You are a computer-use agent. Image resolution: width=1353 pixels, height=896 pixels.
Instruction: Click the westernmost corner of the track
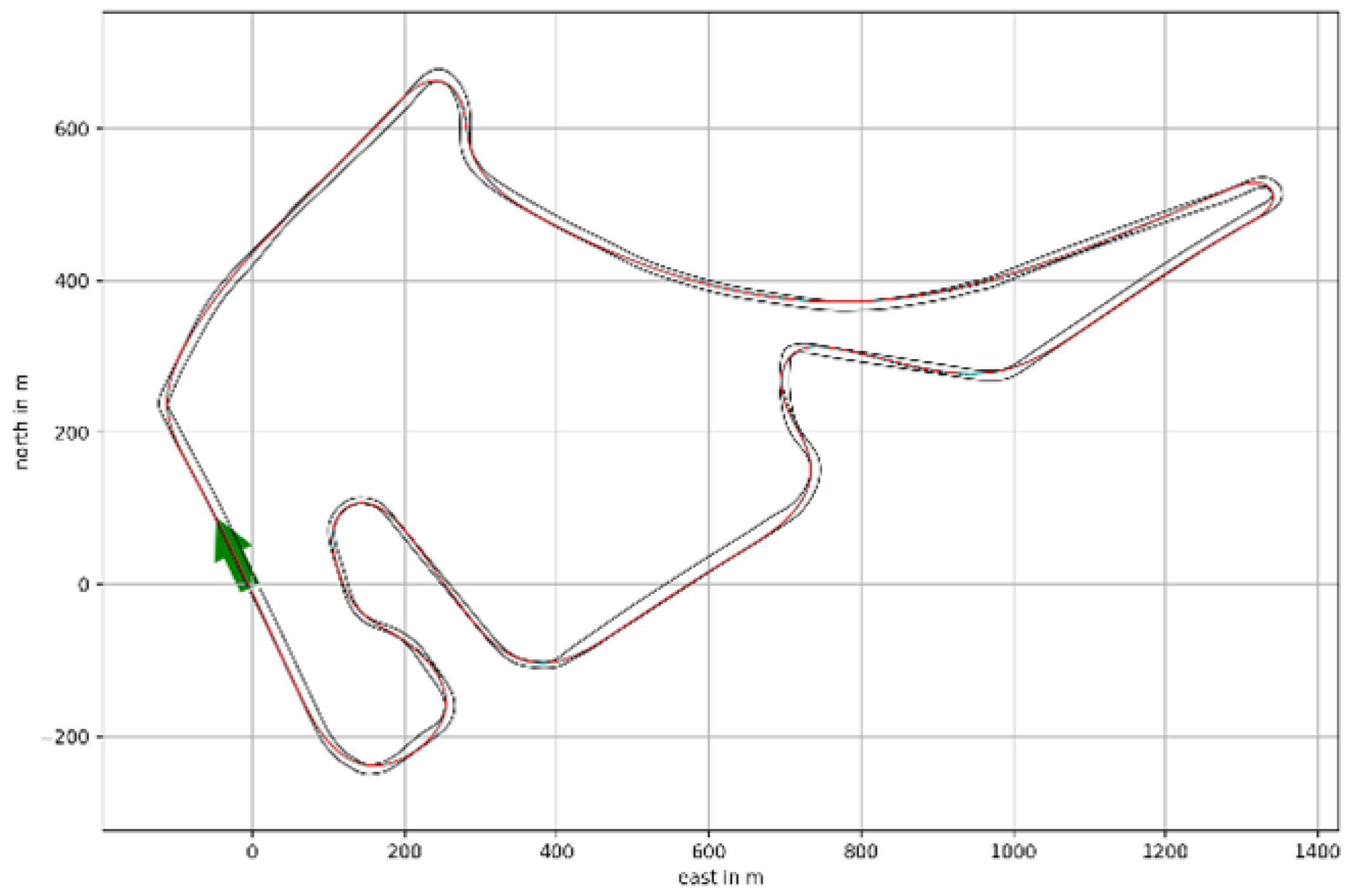tap(163, 403)
